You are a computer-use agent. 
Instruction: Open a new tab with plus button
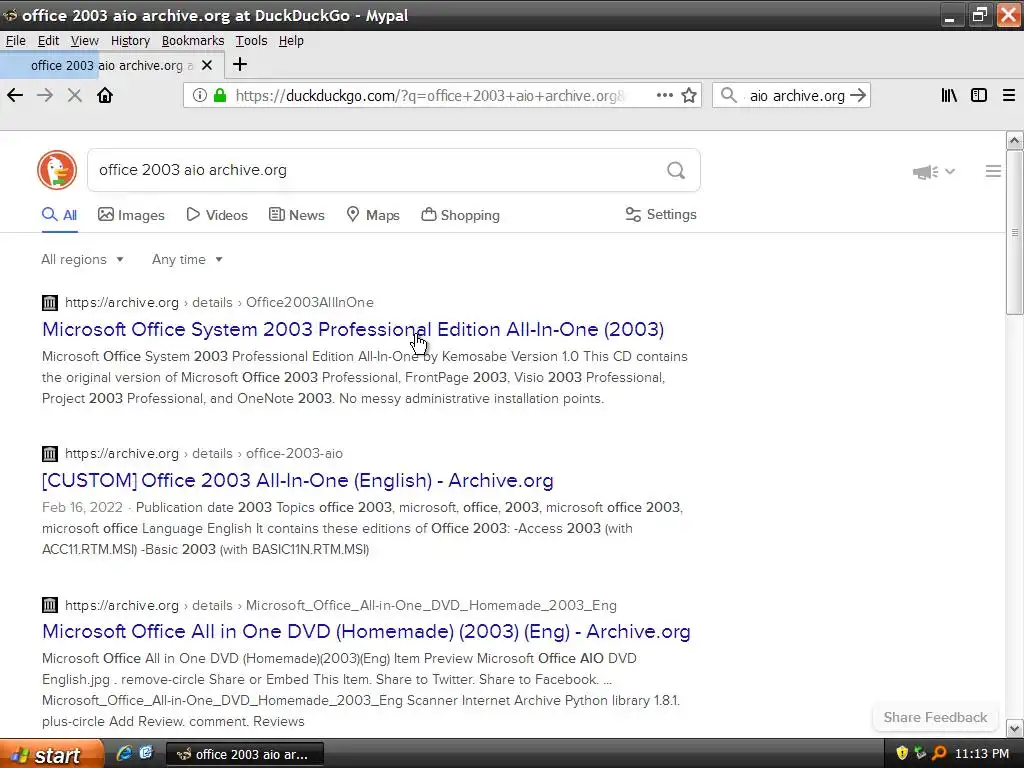[x=240, y=64]
